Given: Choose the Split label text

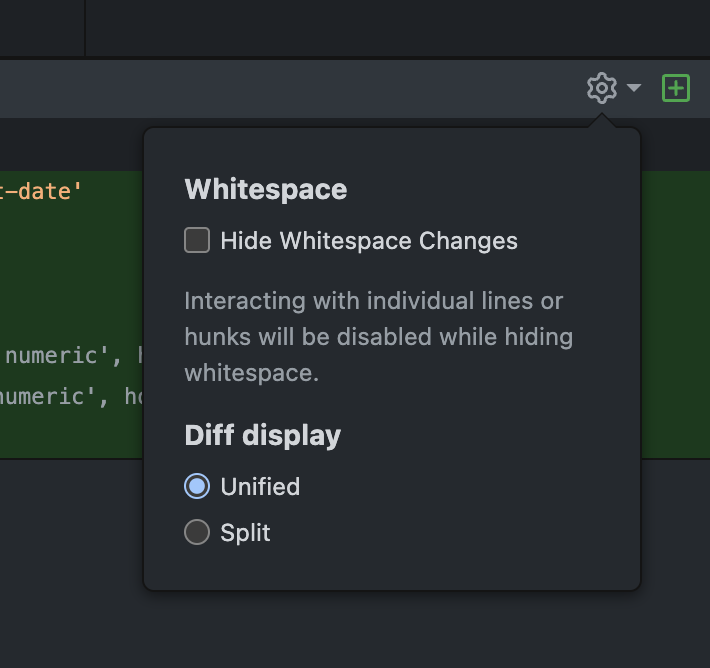Looking at the screenshot, I should (x=245, y=533).
